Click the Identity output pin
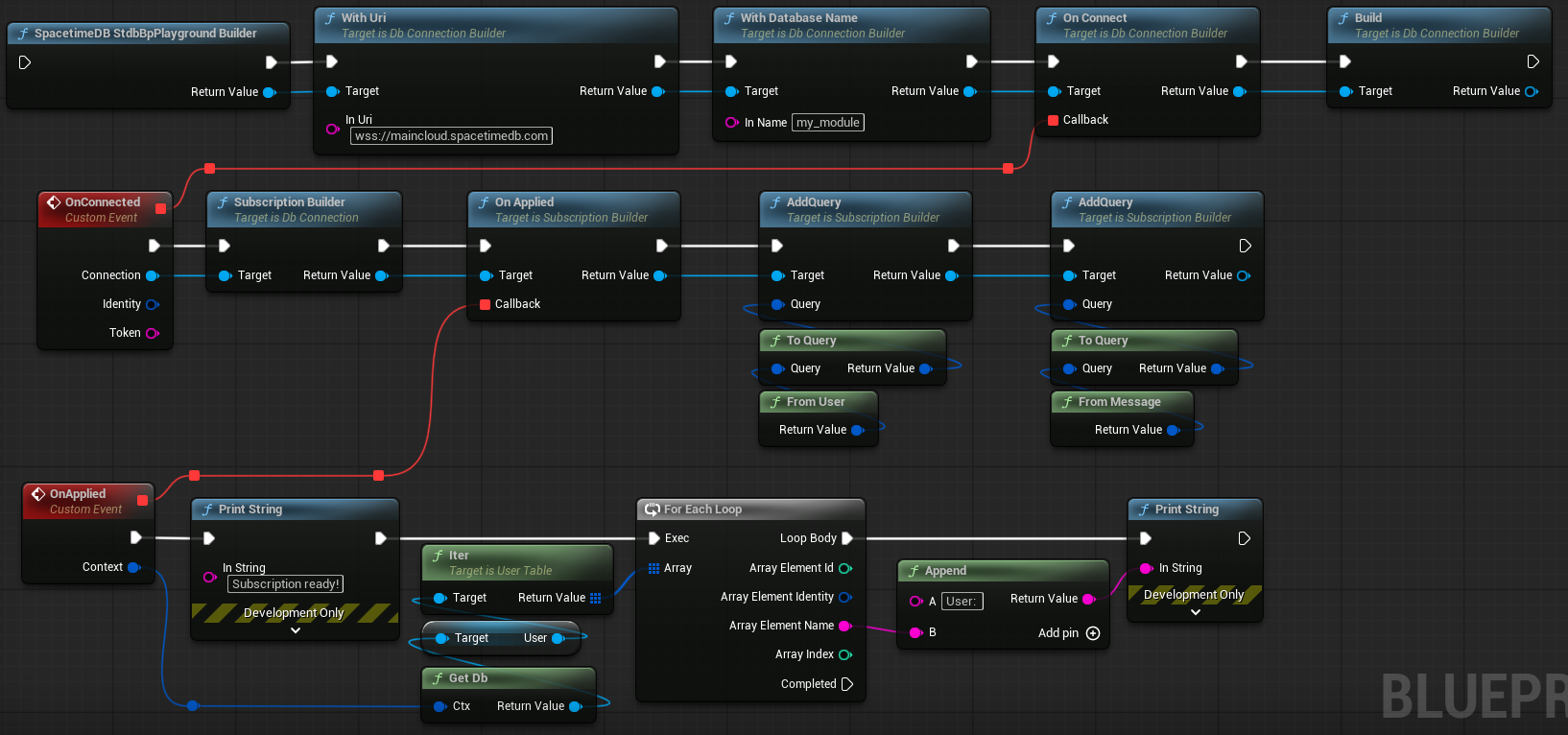 [x=152, y=304]
